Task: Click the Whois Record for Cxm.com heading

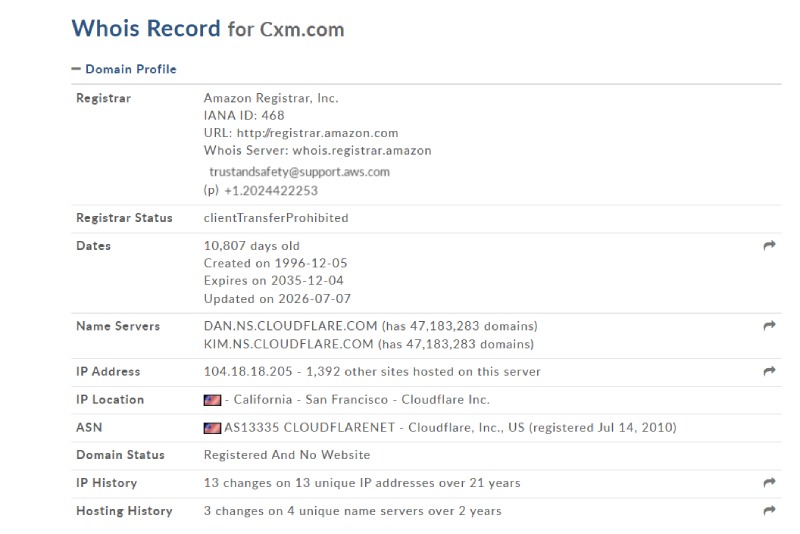Action: coord(208,29)
